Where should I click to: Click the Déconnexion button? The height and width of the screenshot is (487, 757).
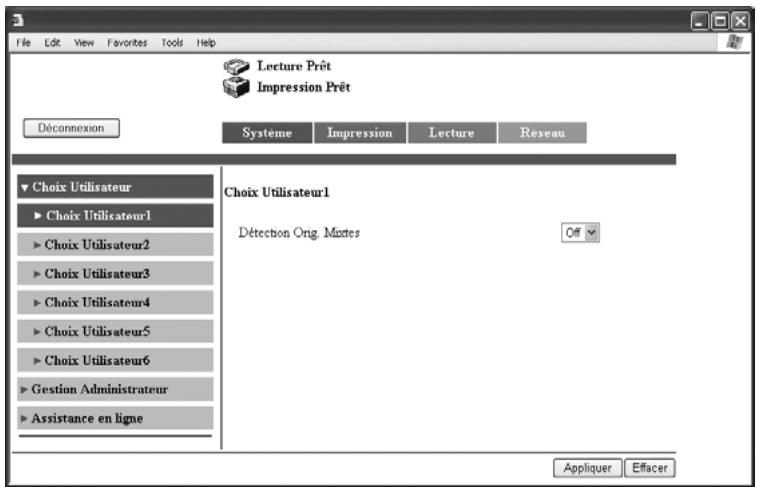(x=71, y=128)
